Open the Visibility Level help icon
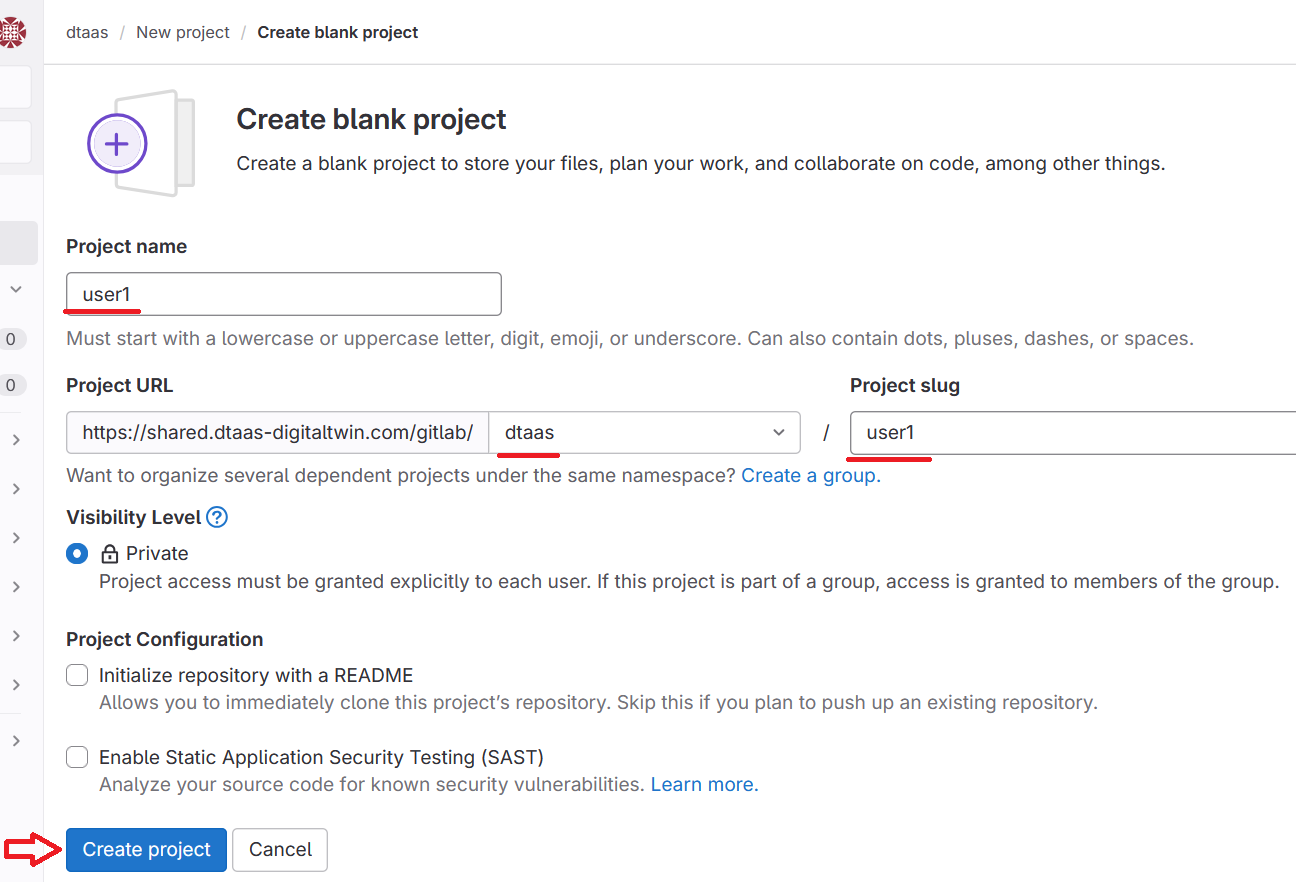The height and width of the screenshot is (882, 1296). (217, 517)
